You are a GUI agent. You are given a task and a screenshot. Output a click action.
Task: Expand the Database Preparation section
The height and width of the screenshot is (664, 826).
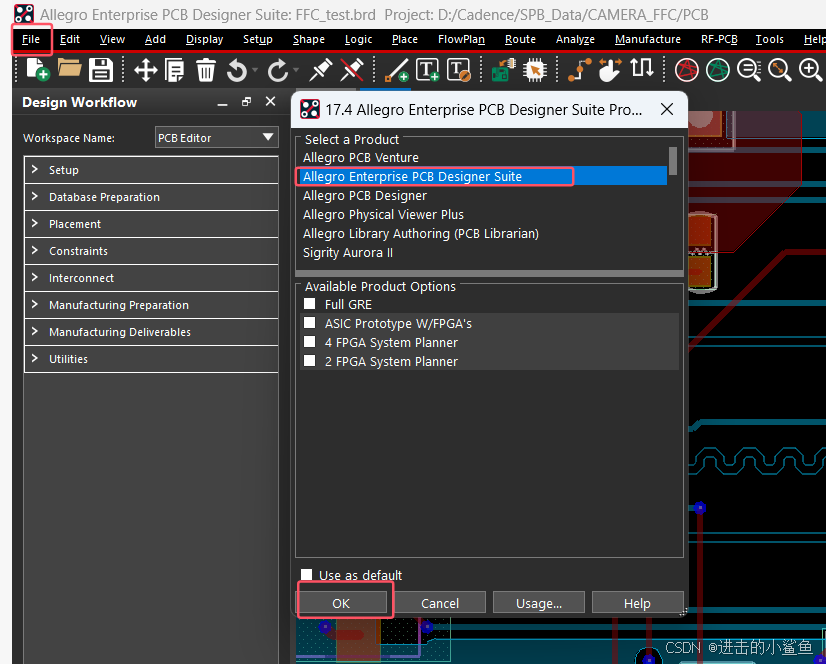point(151,197)
